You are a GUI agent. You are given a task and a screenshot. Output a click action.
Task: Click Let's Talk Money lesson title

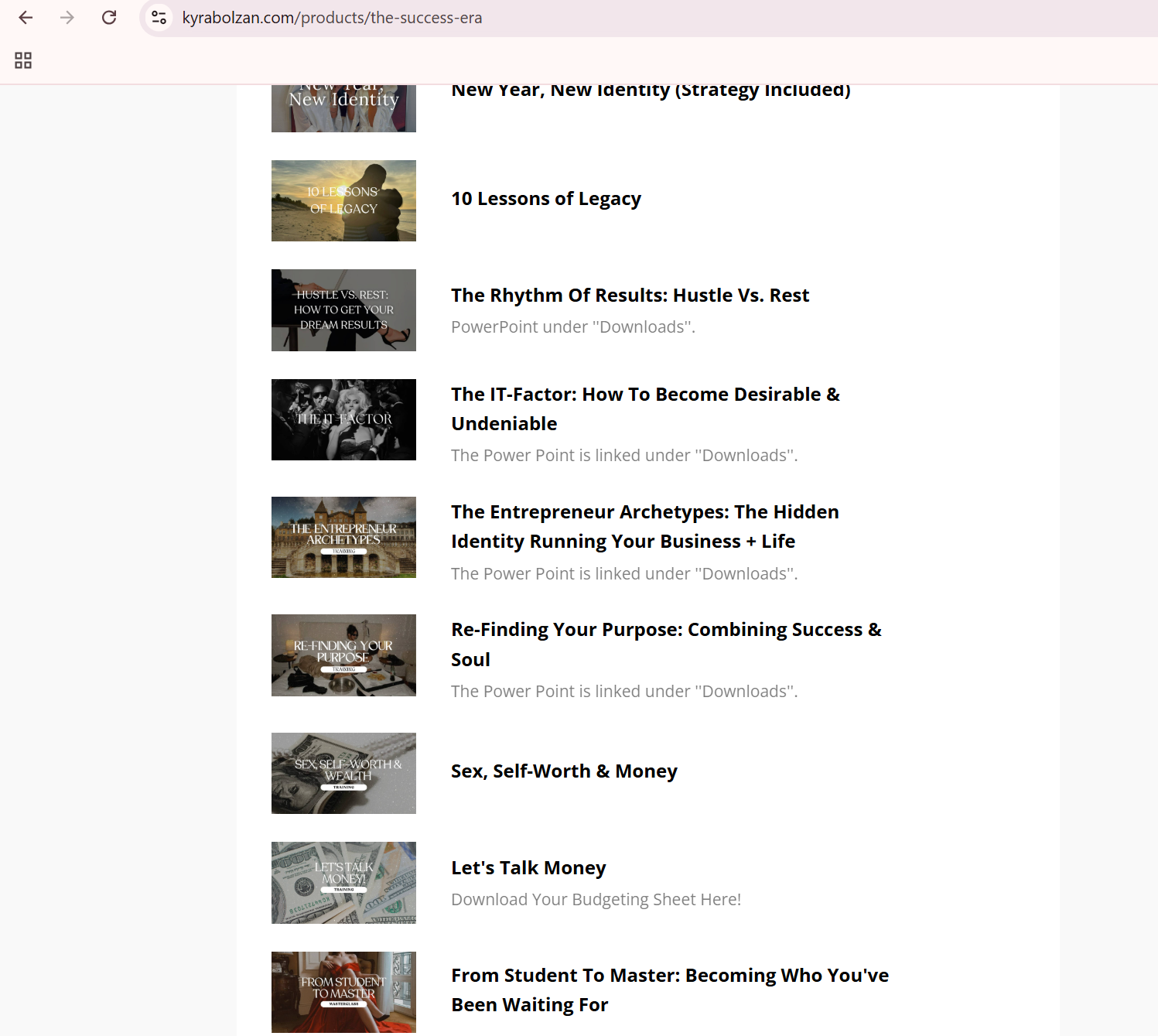[x=528, y=868]
